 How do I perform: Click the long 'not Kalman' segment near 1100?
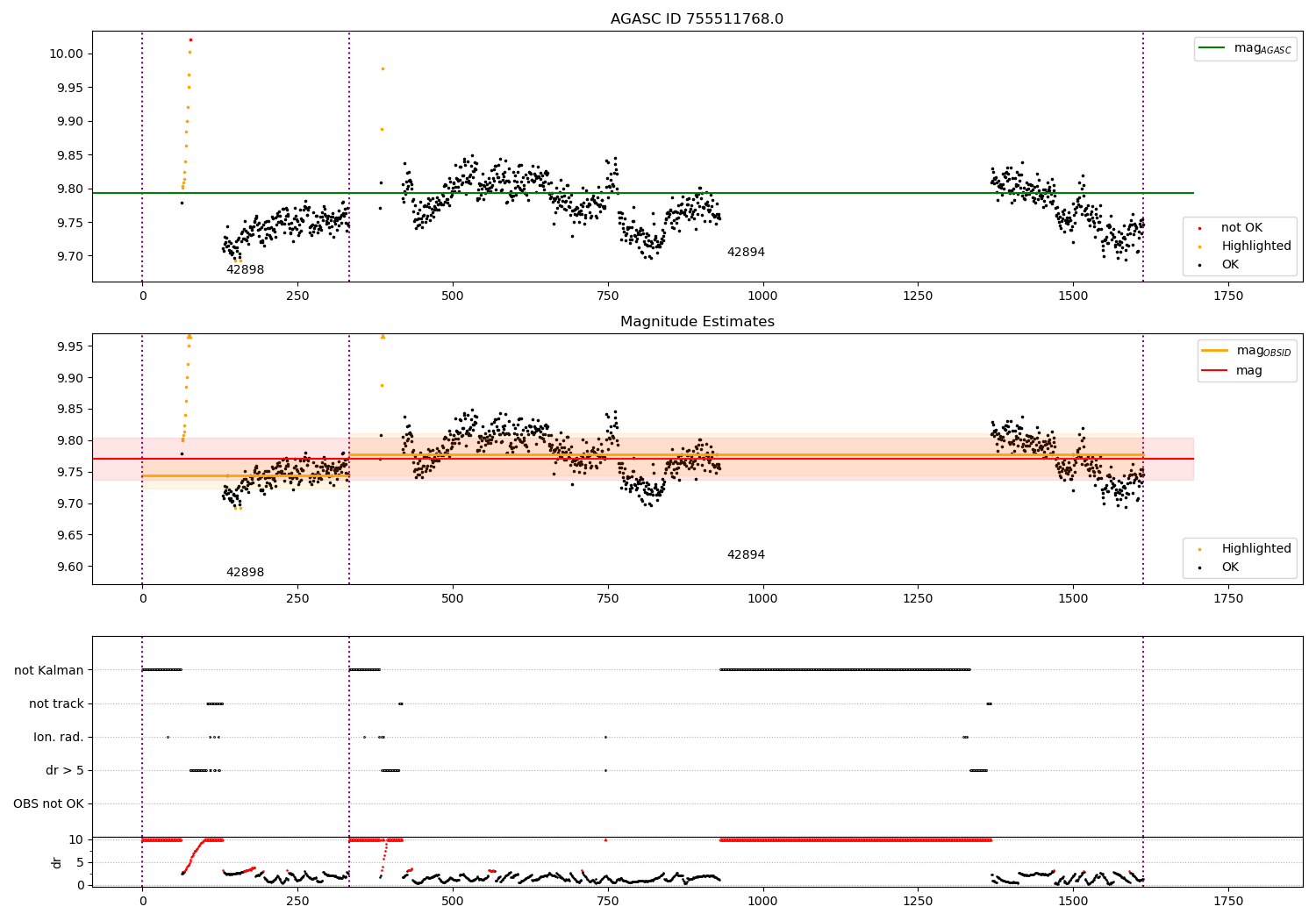click(845, 670)
